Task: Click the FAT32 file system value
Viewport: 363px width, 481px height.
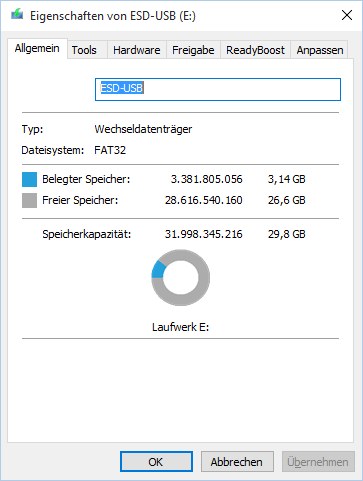Action: 110,150
